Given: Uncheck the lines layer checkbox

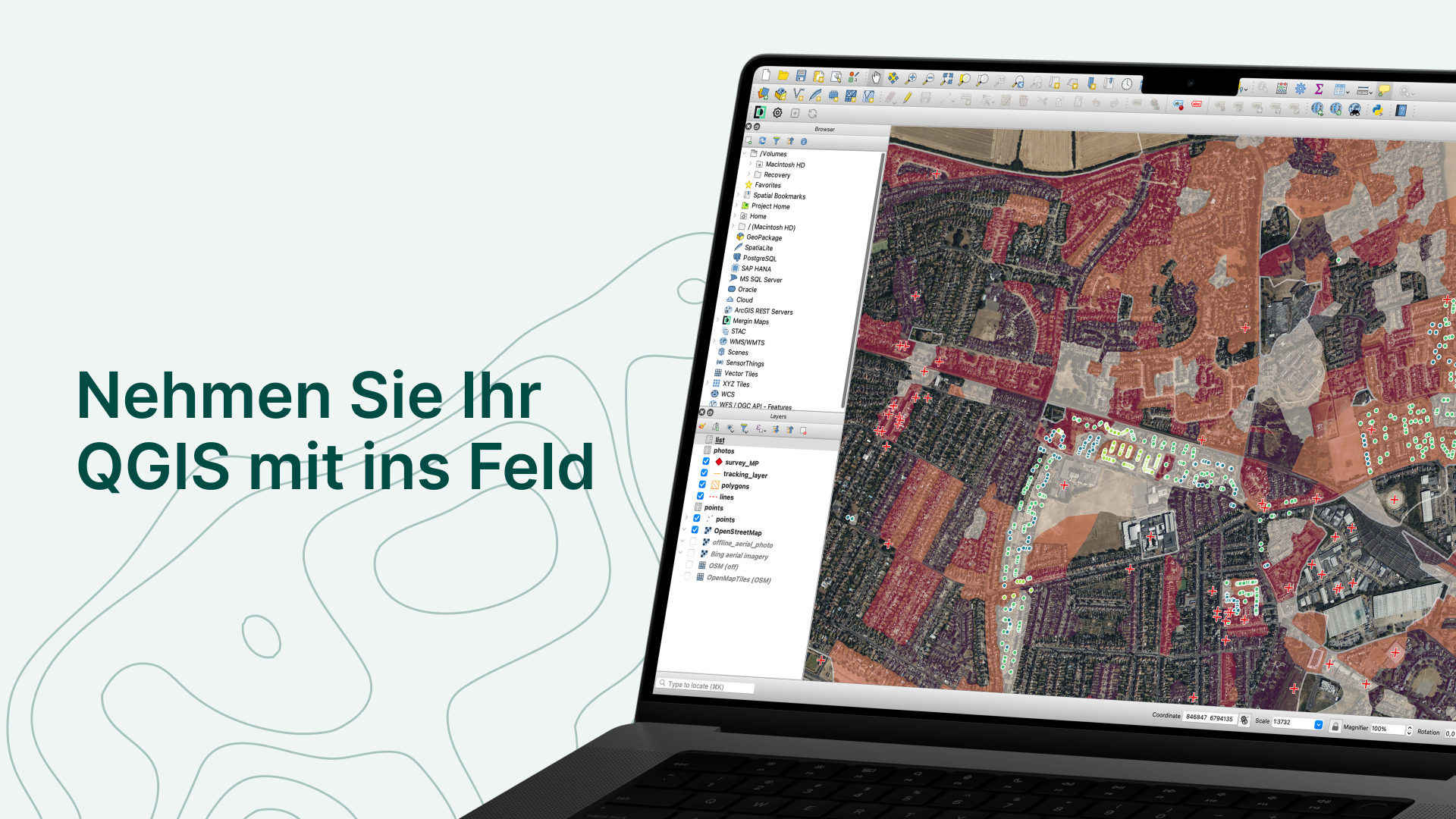Looking at the screenshot, I should pos(701,496).
